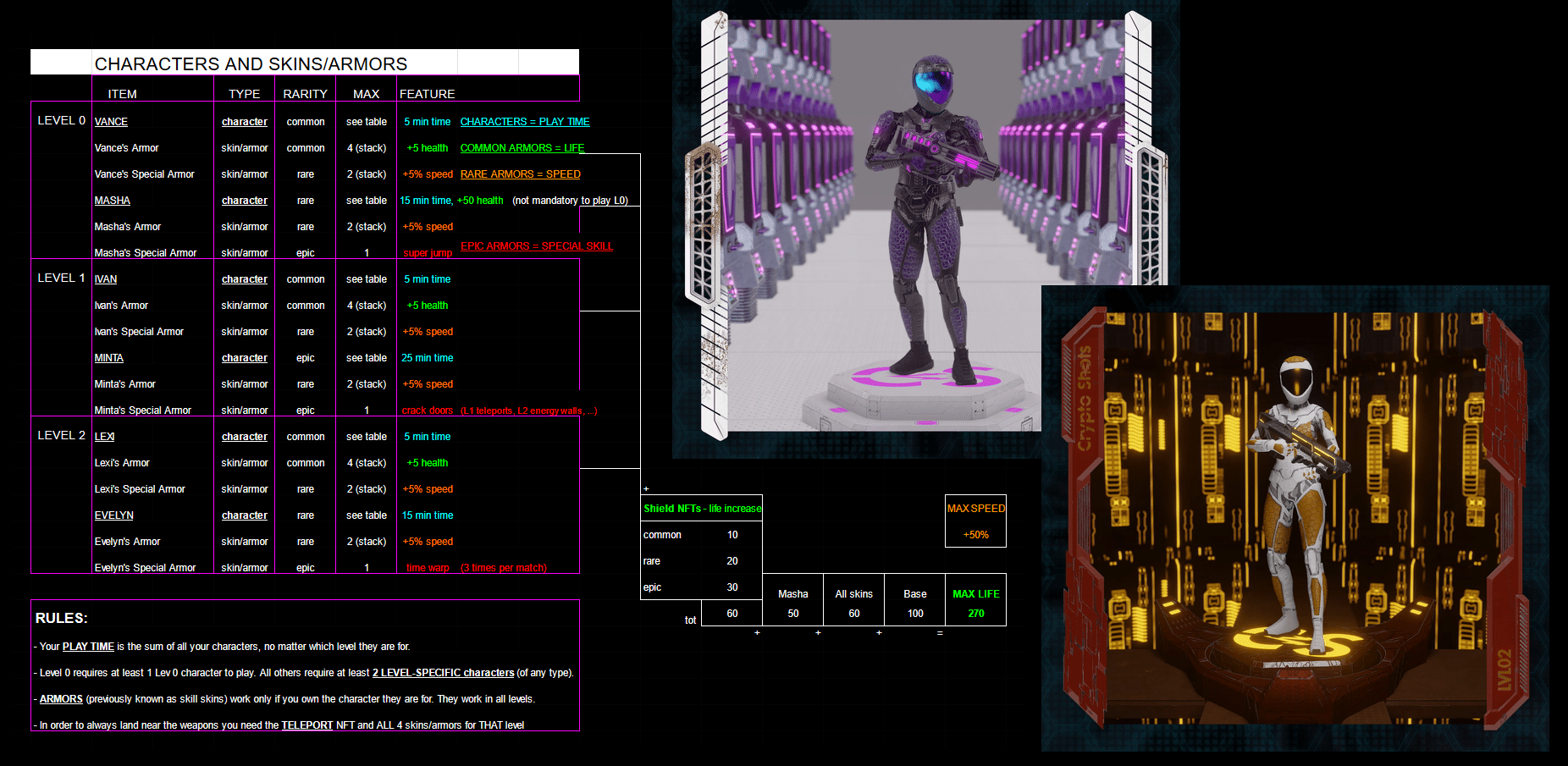
Task: Click the '(3 times per match)' note
Action: [x=504, y=568]
